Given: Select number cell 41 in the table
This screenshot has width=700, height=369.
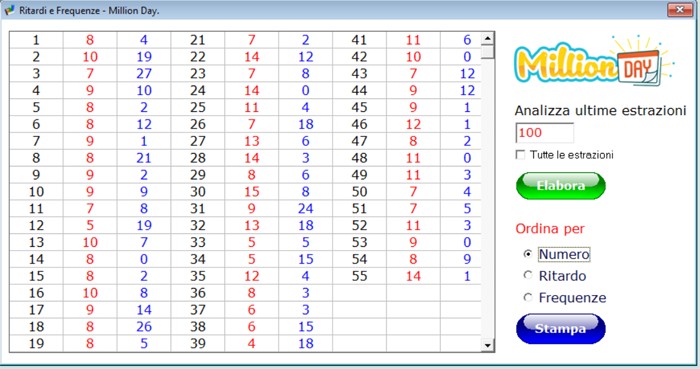Looking at the screenshot, I should click(x=359, y=40).
